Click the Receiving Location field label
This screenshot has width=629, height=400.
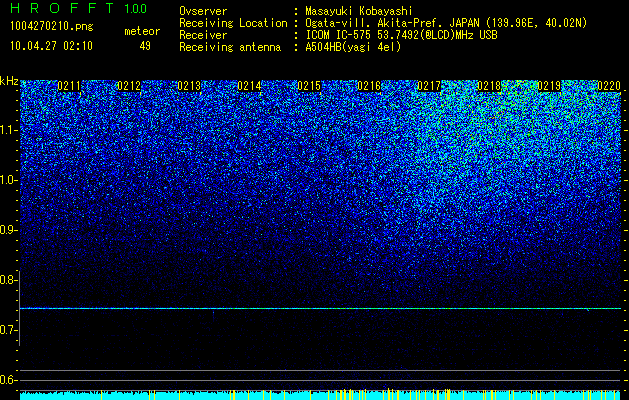(x=233, y=23)
